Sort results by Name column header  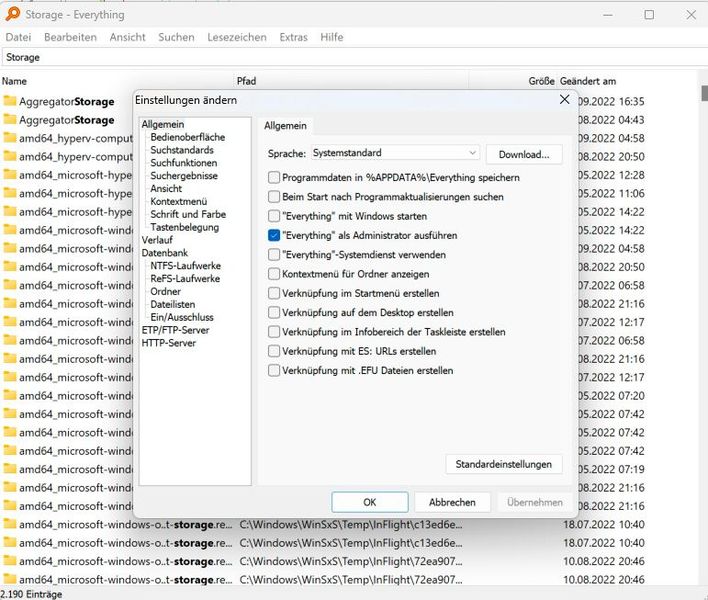(15, 80)
